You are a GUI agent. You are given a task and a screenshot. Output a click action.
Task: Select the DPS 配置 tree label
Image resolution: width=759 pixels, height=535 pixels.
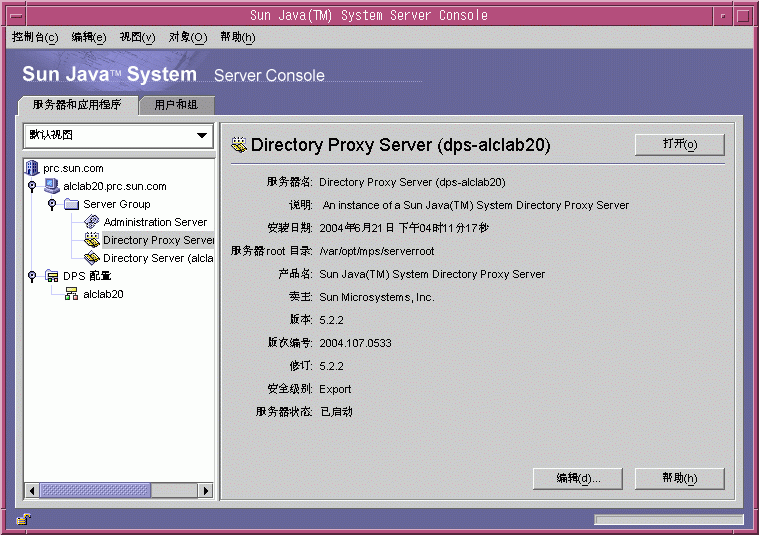pyautogui.click(x=87, y=275)
